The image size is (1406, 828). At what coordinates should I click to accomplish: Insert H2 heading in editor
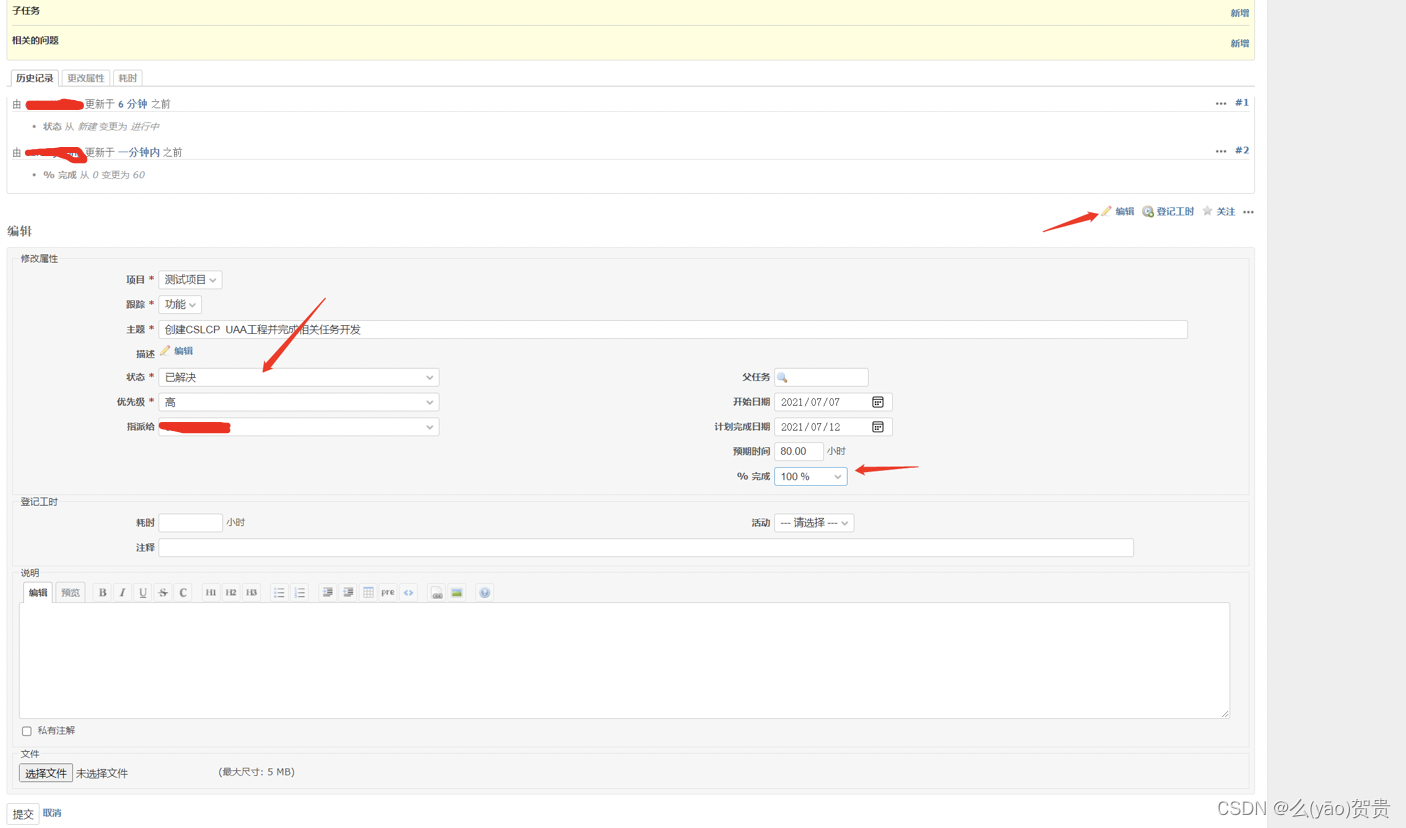(x=231, y=593)
